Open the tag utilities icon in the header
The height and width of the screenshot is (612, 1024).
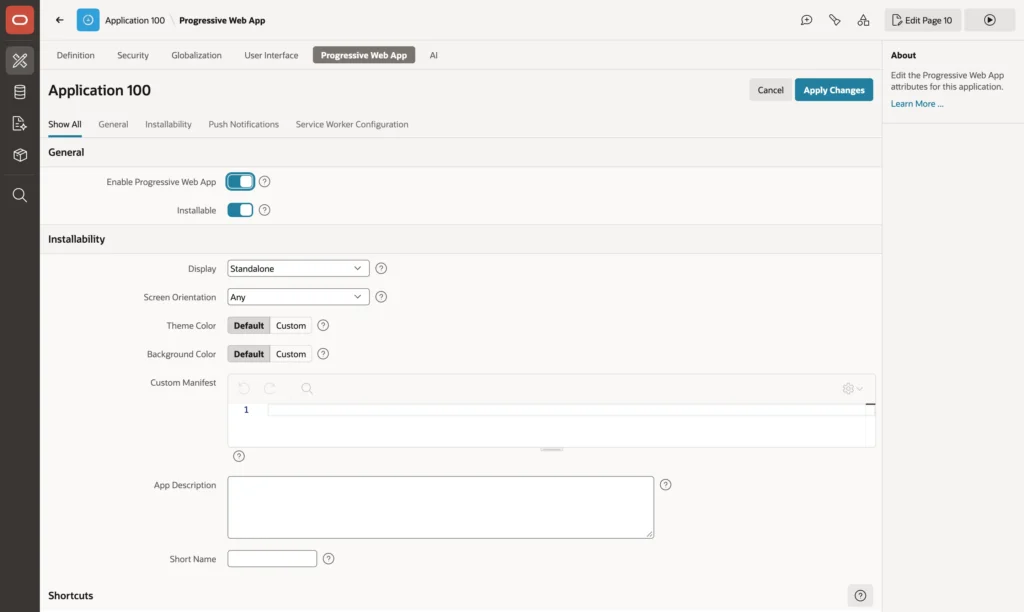[x=835, y=20]
